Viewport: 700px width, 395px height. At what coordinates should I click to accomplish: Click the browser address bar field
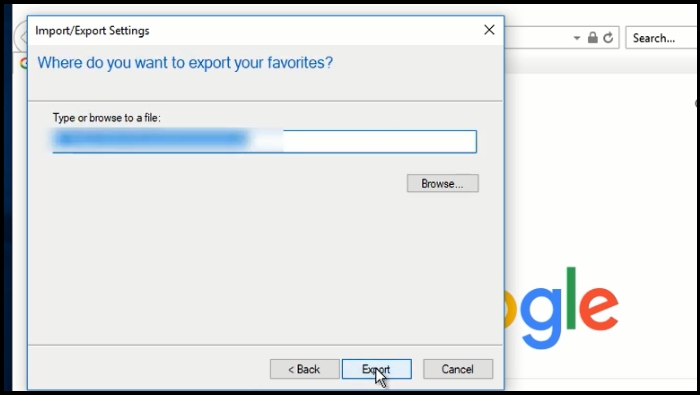[538, 38]
